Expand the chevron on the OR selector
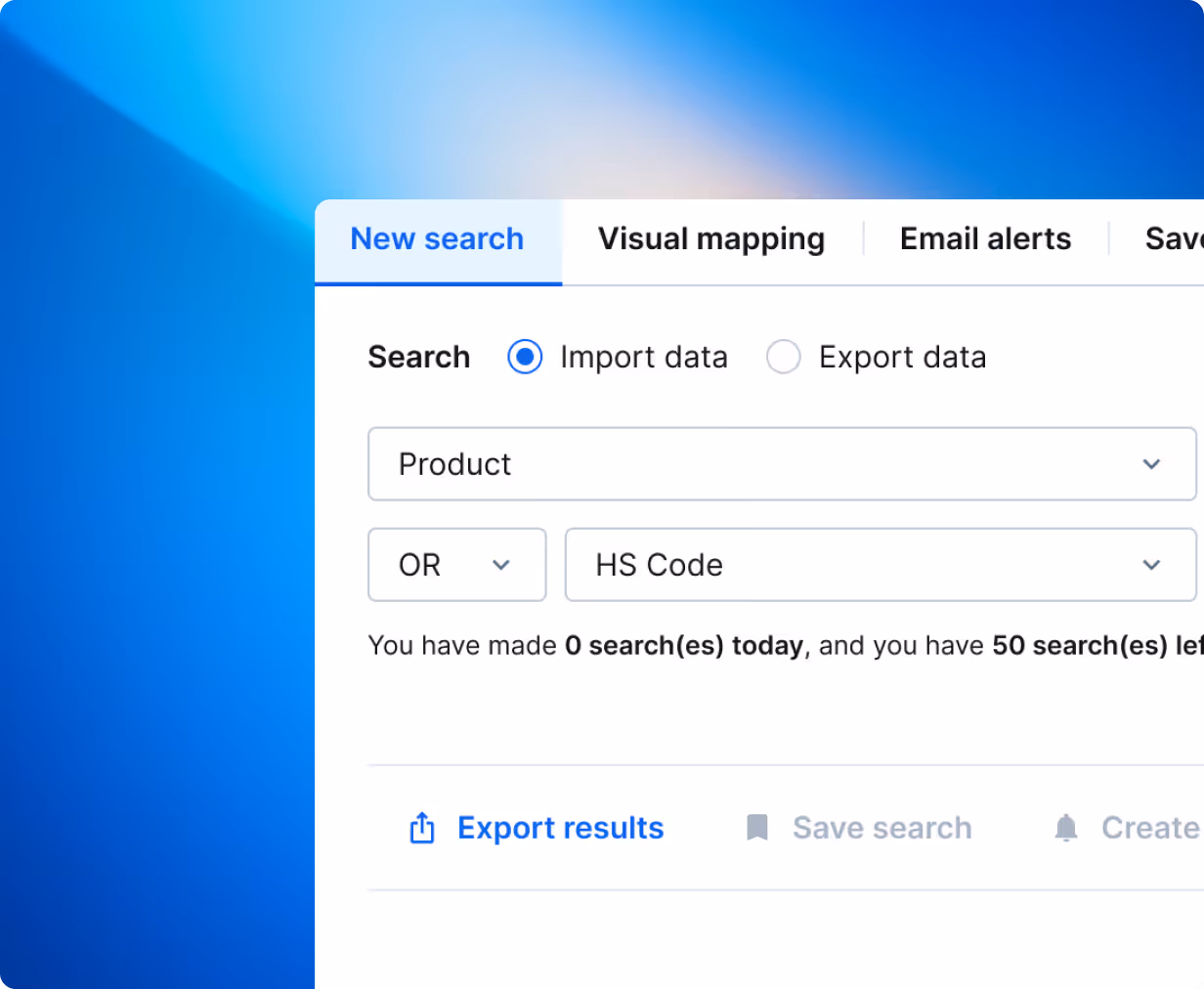The image size is (1204, 989). pos(502,565)
